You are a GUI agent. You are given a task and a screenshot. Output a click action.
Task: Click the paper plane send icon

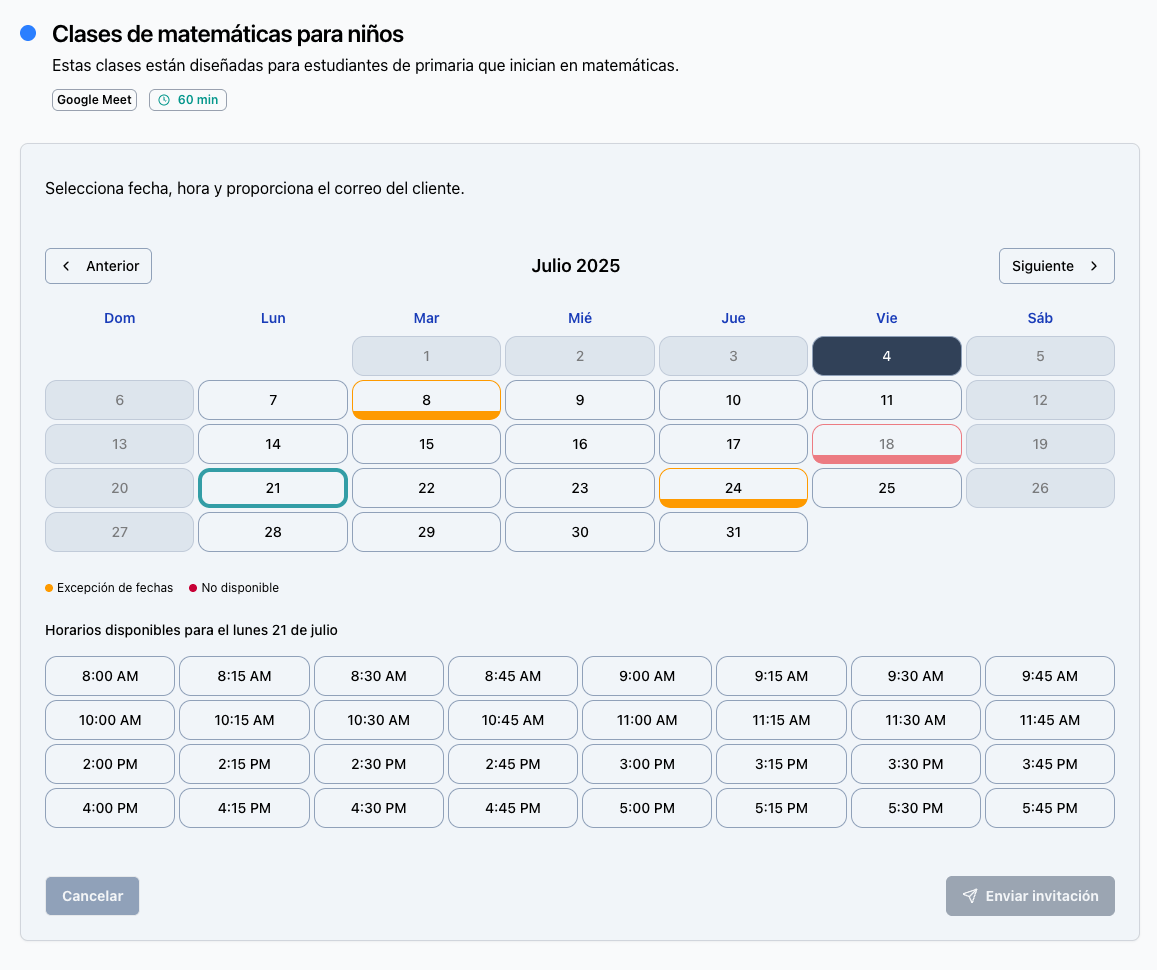[969, 896]
